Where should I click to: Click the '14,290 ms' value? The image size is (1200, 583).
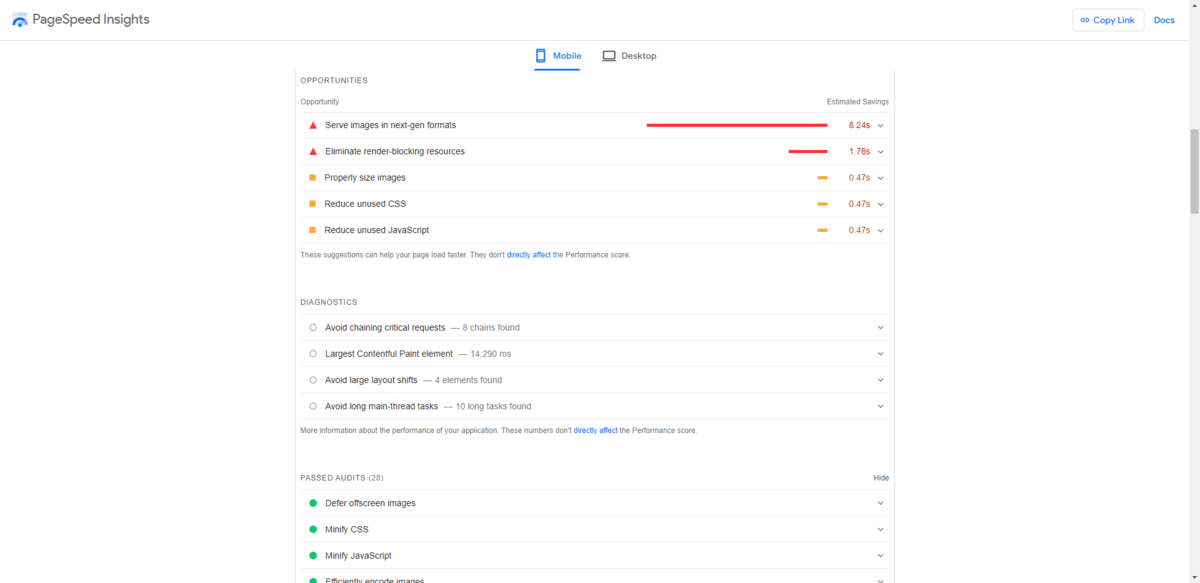[x=491, y=354]
